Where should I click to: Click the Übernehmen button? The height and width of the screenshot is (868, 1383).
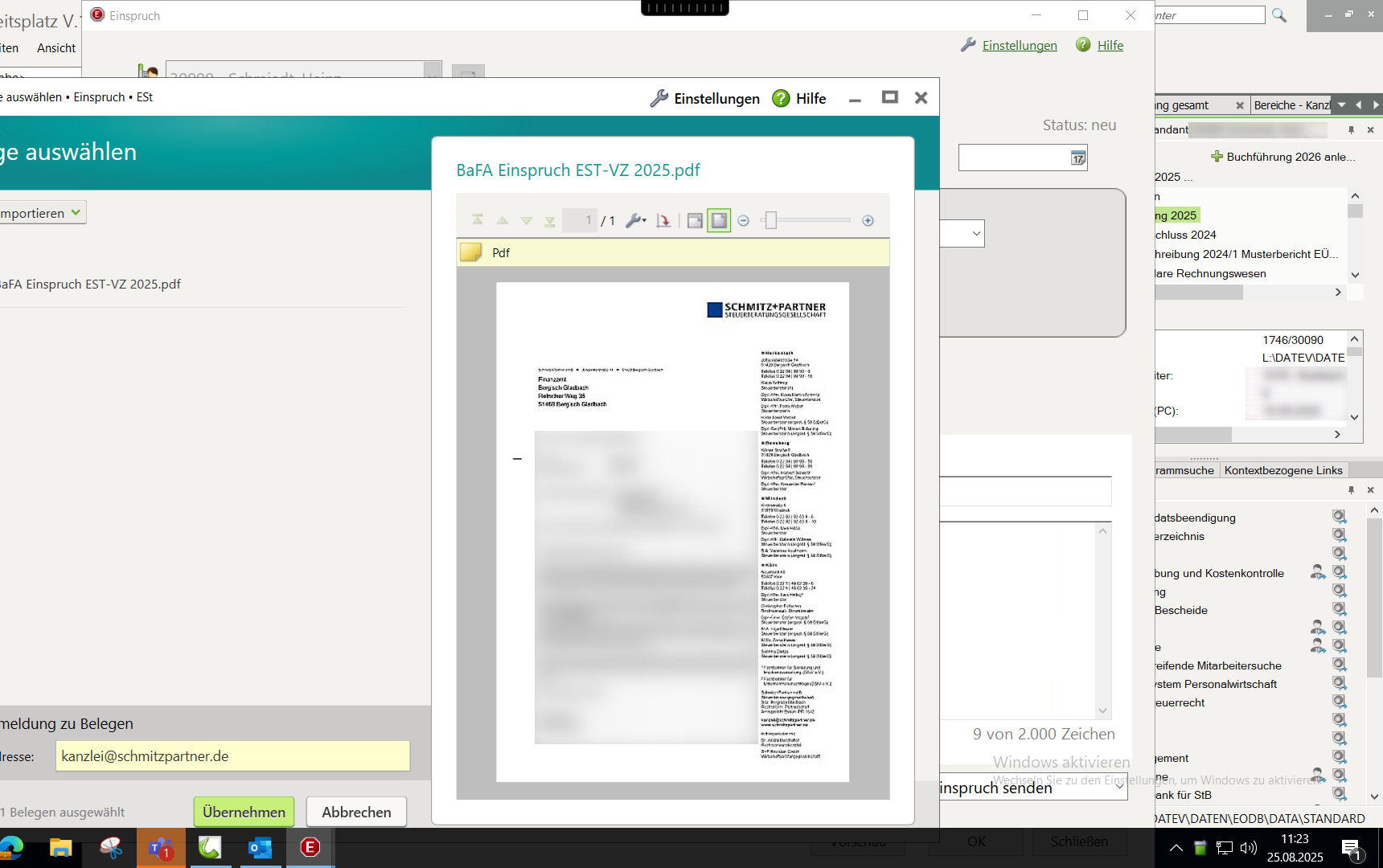[244, 812]
